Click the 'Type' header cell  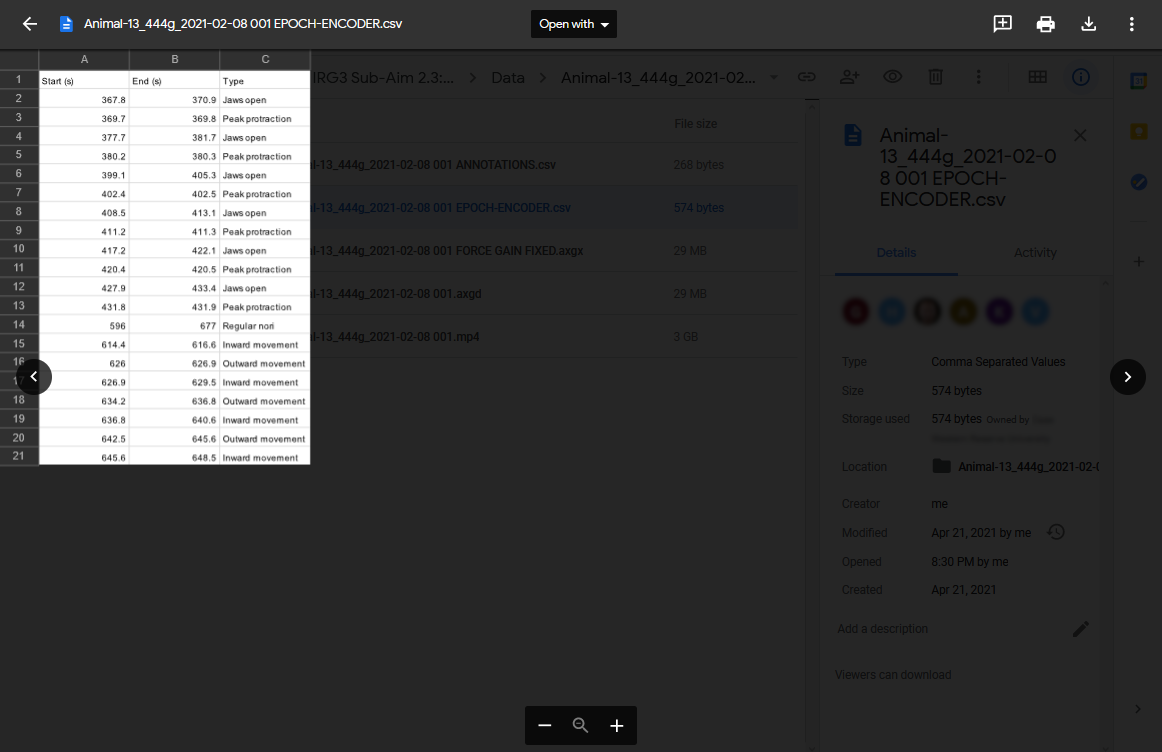coord(265,81)
